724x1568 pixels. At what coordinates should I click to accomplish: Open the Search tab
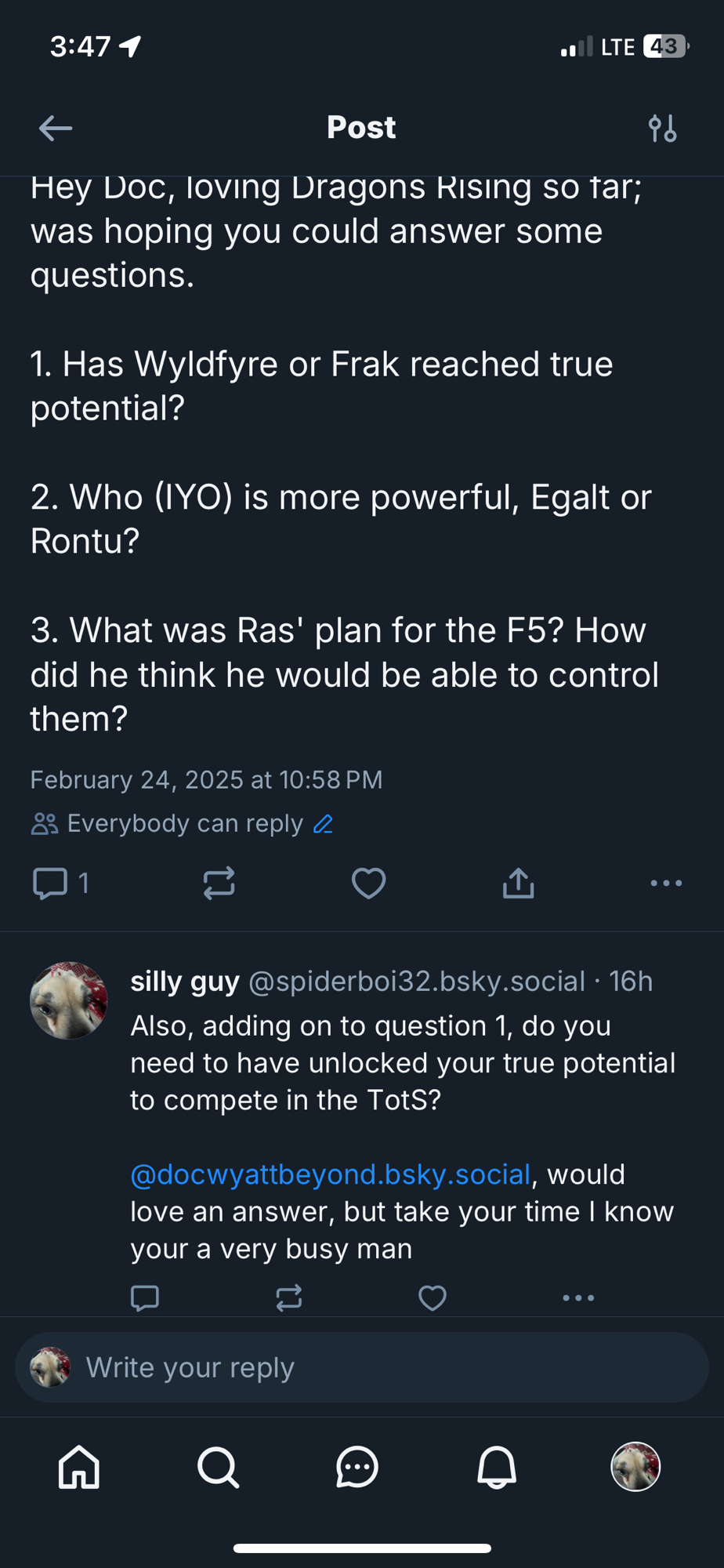(218, 1466)
